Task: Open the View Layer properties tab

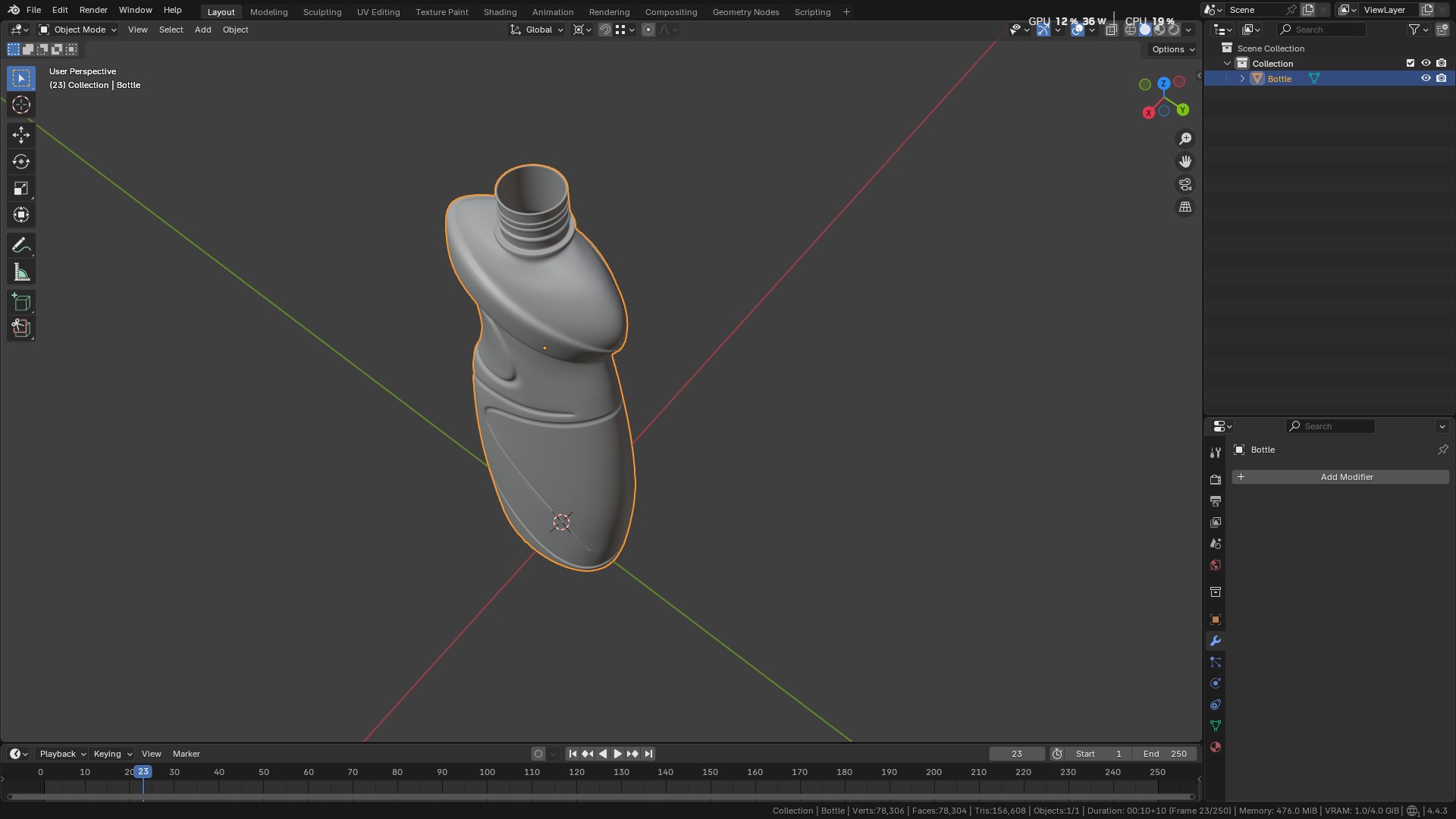Action: click(x=1216, y=522)
